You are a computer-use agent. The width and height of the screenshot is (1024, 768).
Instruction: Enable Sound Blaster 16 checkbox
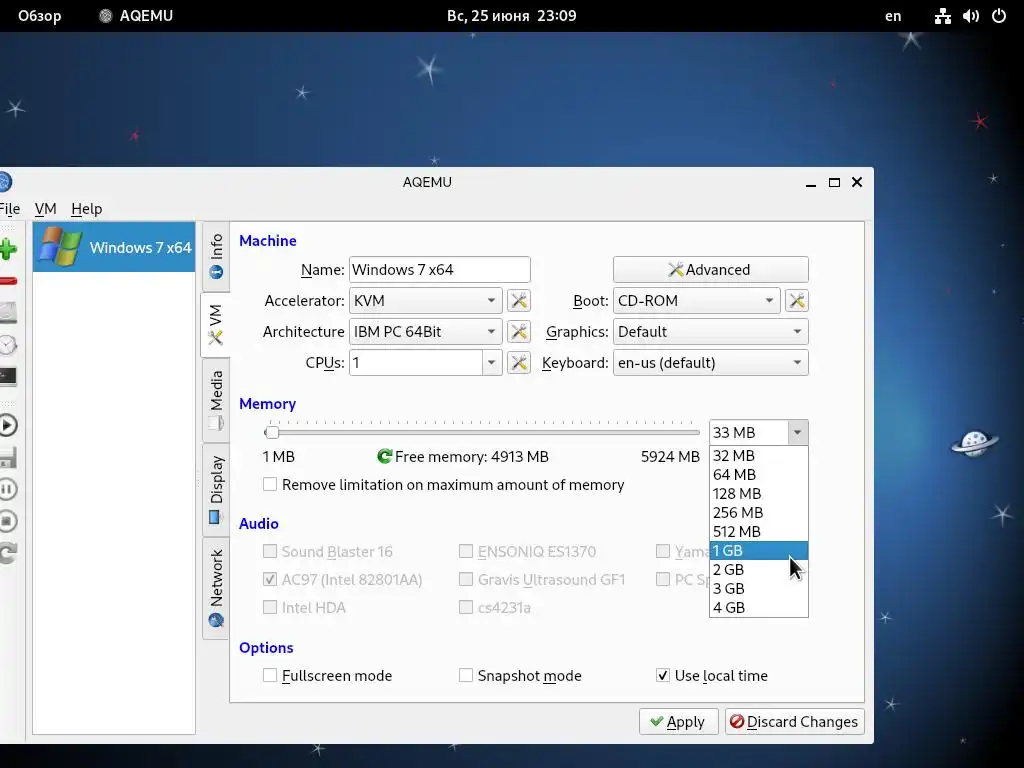(270, 551)
